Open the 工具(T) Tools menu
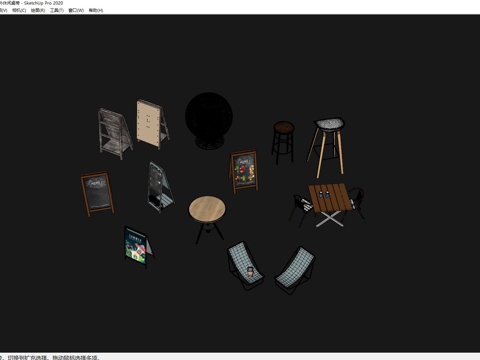The height and width of the screenshot is (360, 480). [x=57, y=10]
